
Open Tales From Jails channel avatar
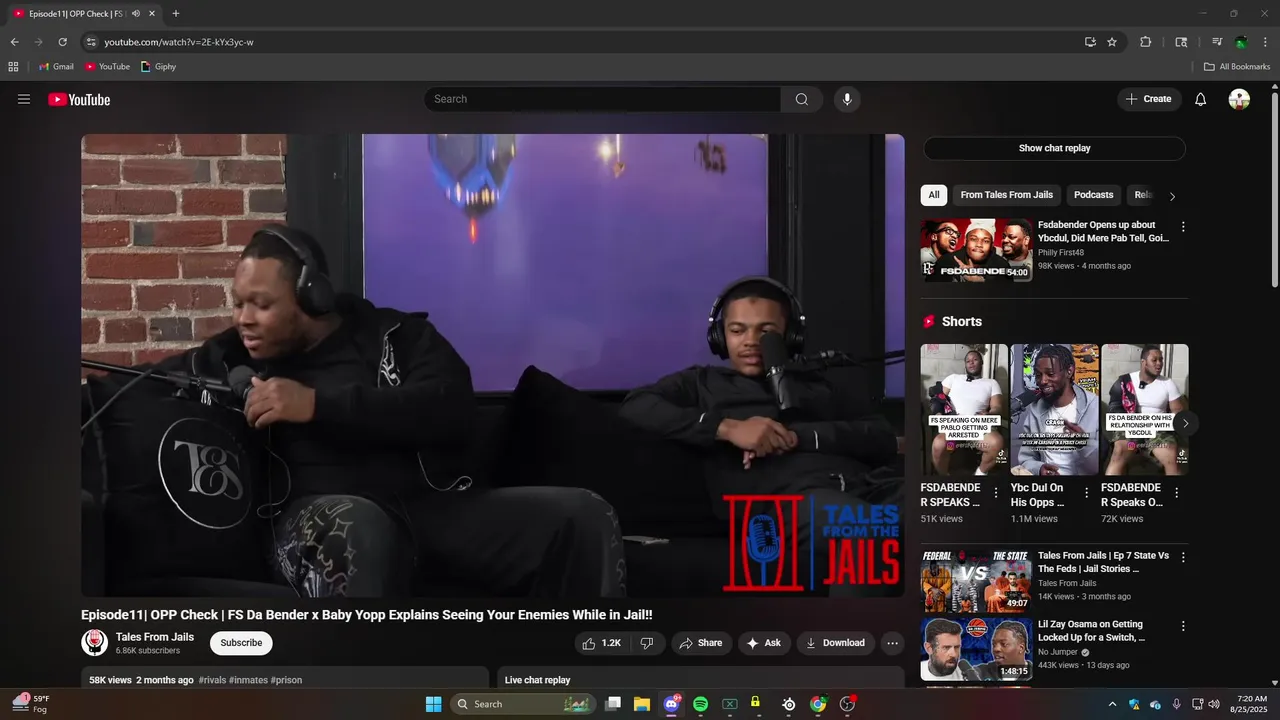(x=95, y=643)
